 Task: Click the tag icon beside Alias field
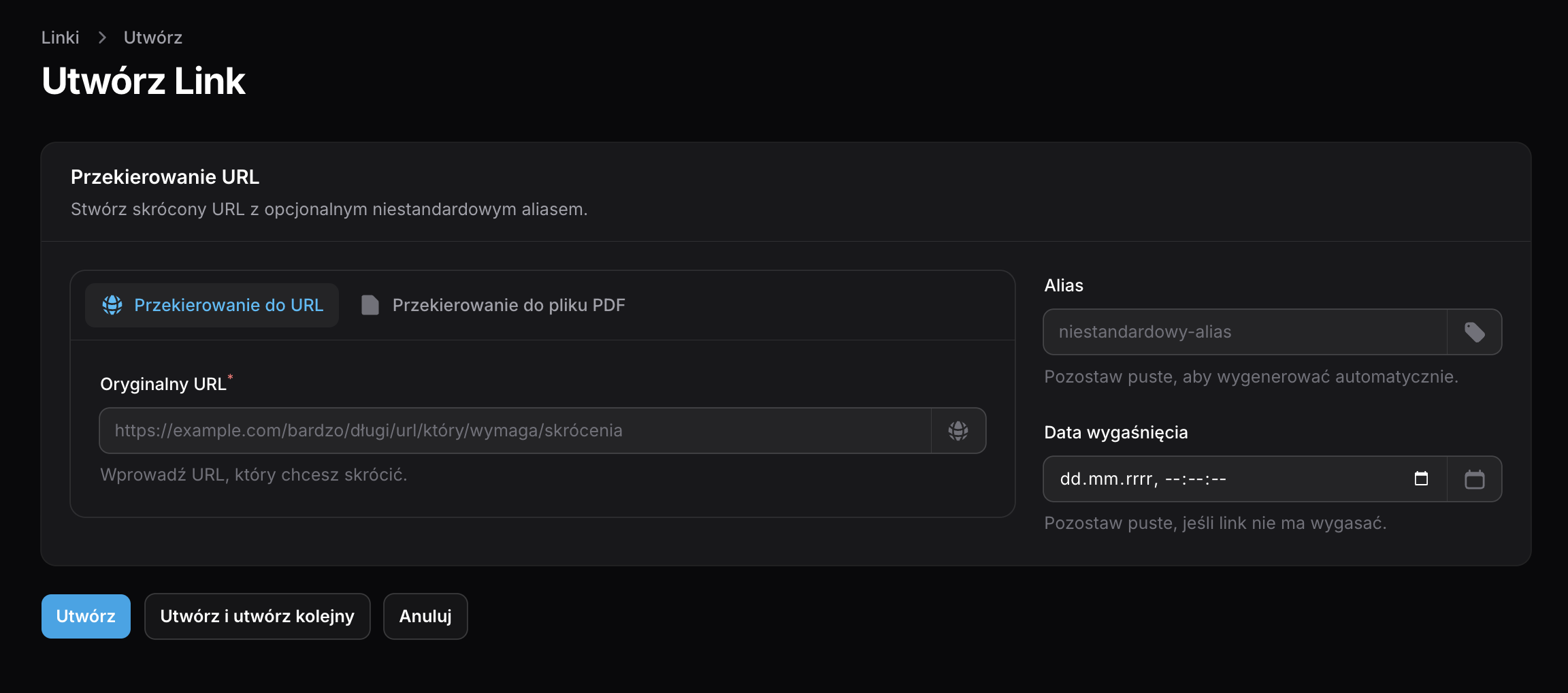pyautogui.click(x=1474, y=332)
